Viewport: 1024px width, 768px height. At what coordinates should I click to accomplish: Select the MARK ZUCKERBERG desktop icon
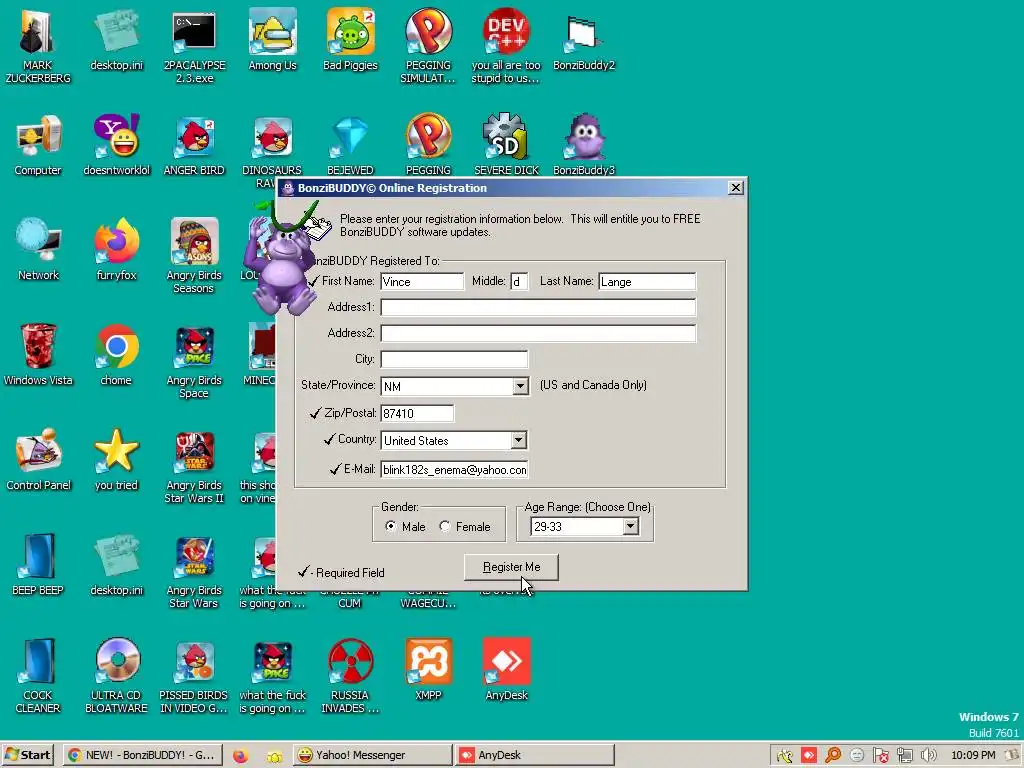coord(38,46)
